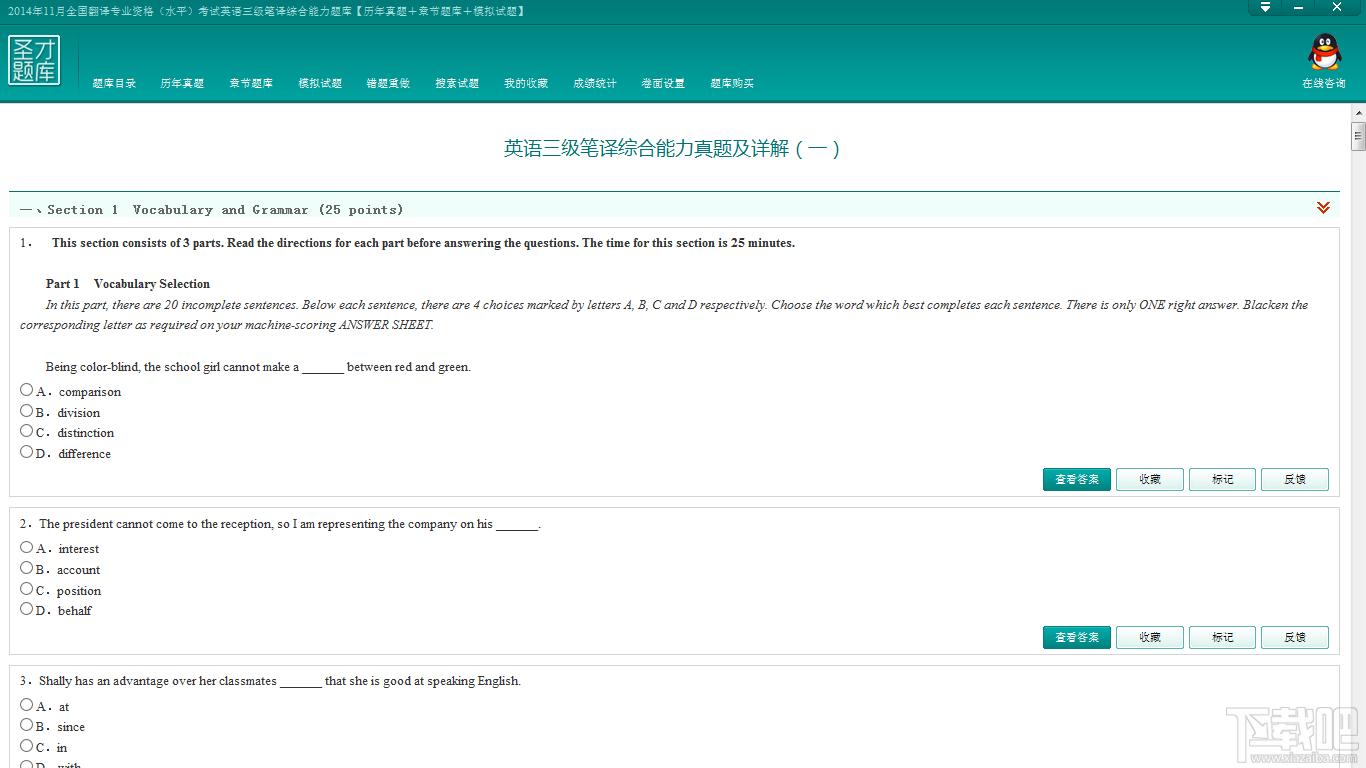Select option B since for question 3
1366x768 pixels.
tap(26, 725)
